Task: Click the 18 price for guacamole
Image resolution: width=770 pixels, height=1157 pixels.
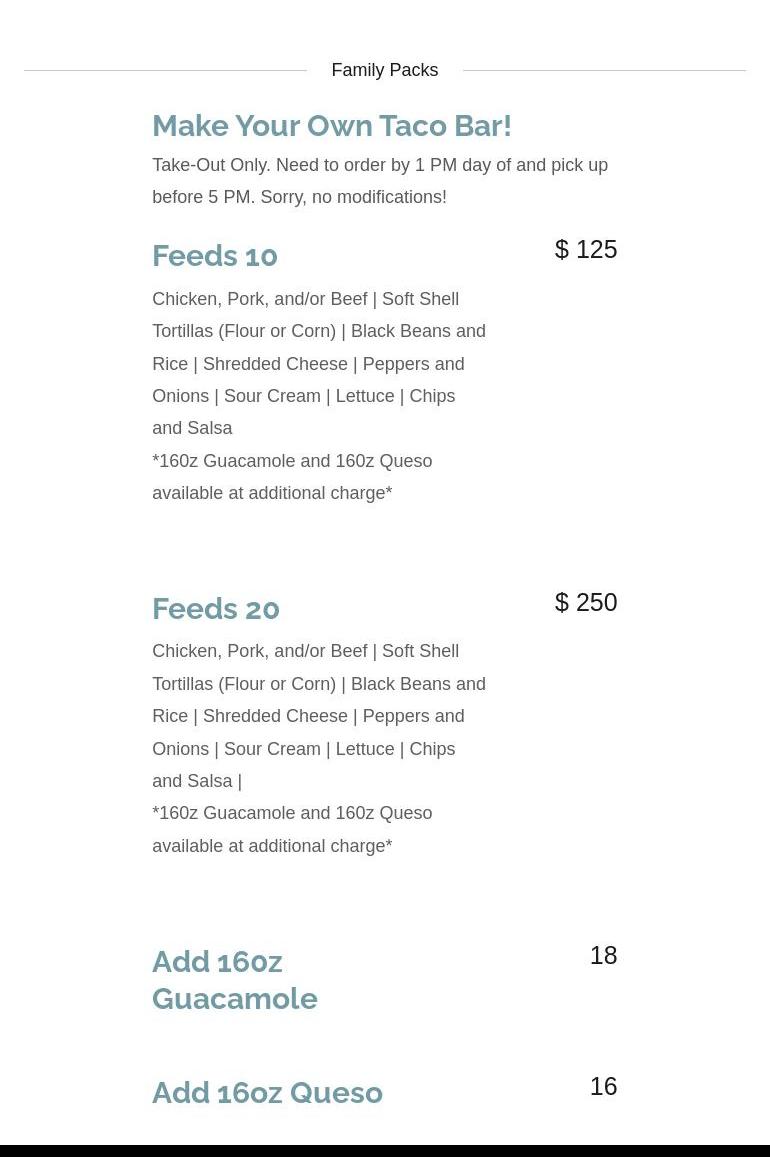Action: [603, 956]
